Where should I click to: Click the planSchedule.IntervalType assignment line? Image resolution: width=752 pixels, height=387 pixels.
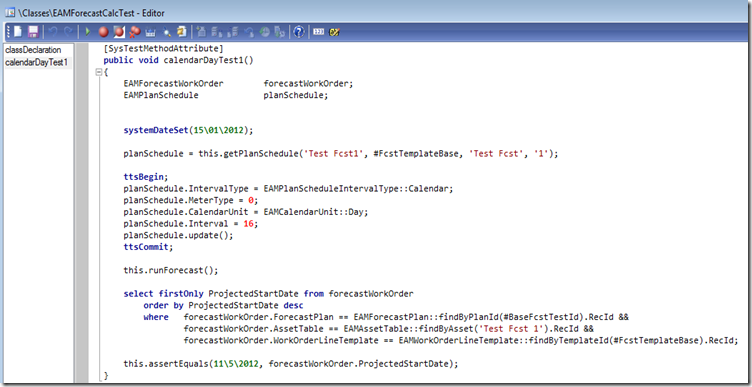(288, 188)
